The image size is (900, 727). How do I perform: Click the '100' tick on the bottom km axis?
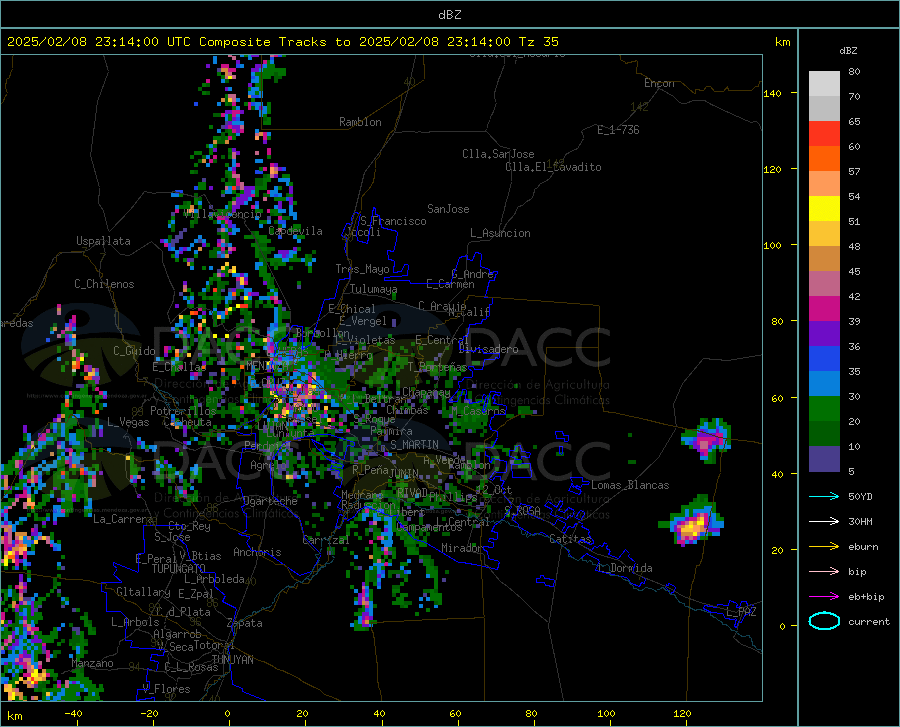click(606, 714)
